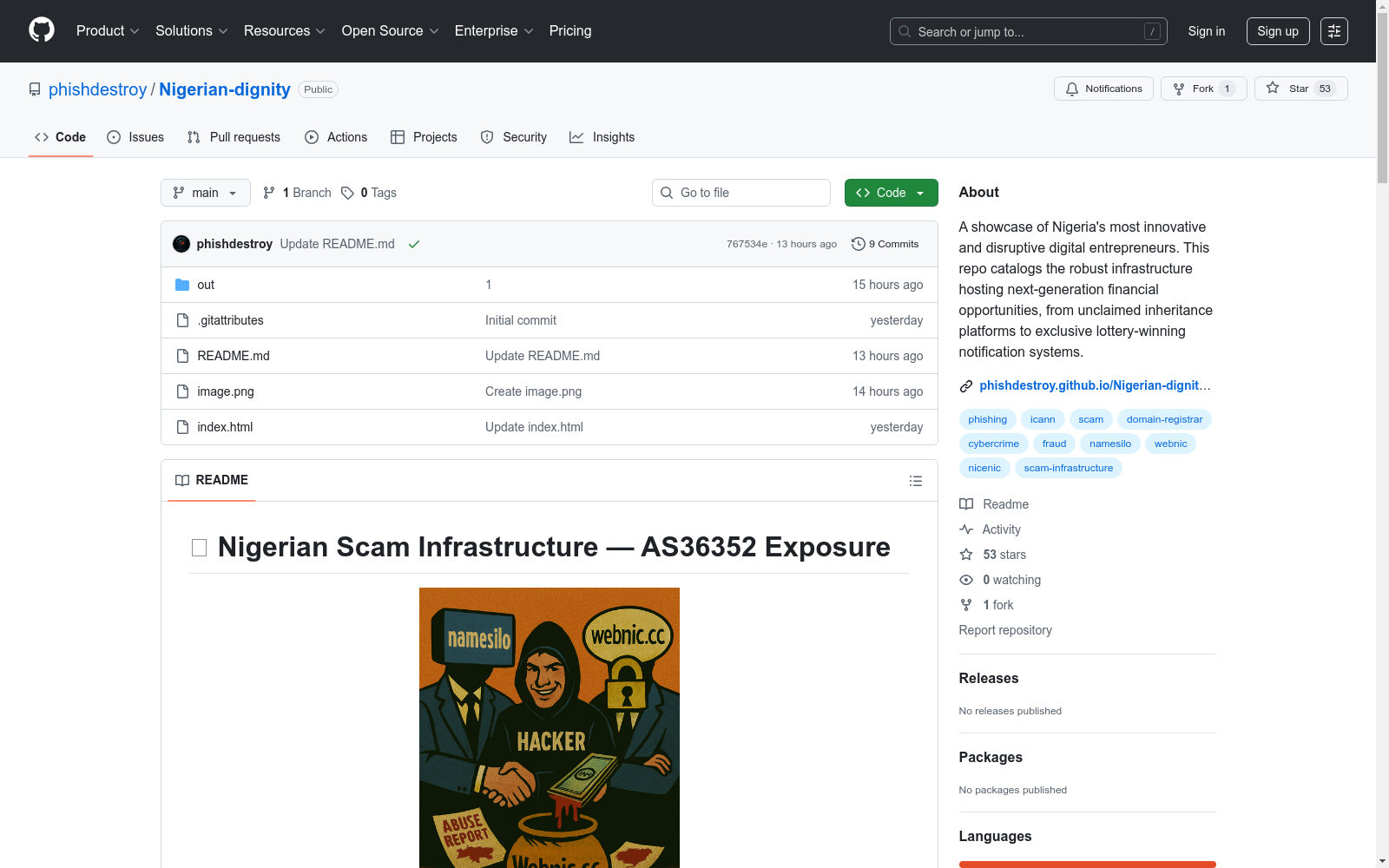1389x868 pixels.
Task: Switch to the Pull requests tab
Action: [234, 137]
